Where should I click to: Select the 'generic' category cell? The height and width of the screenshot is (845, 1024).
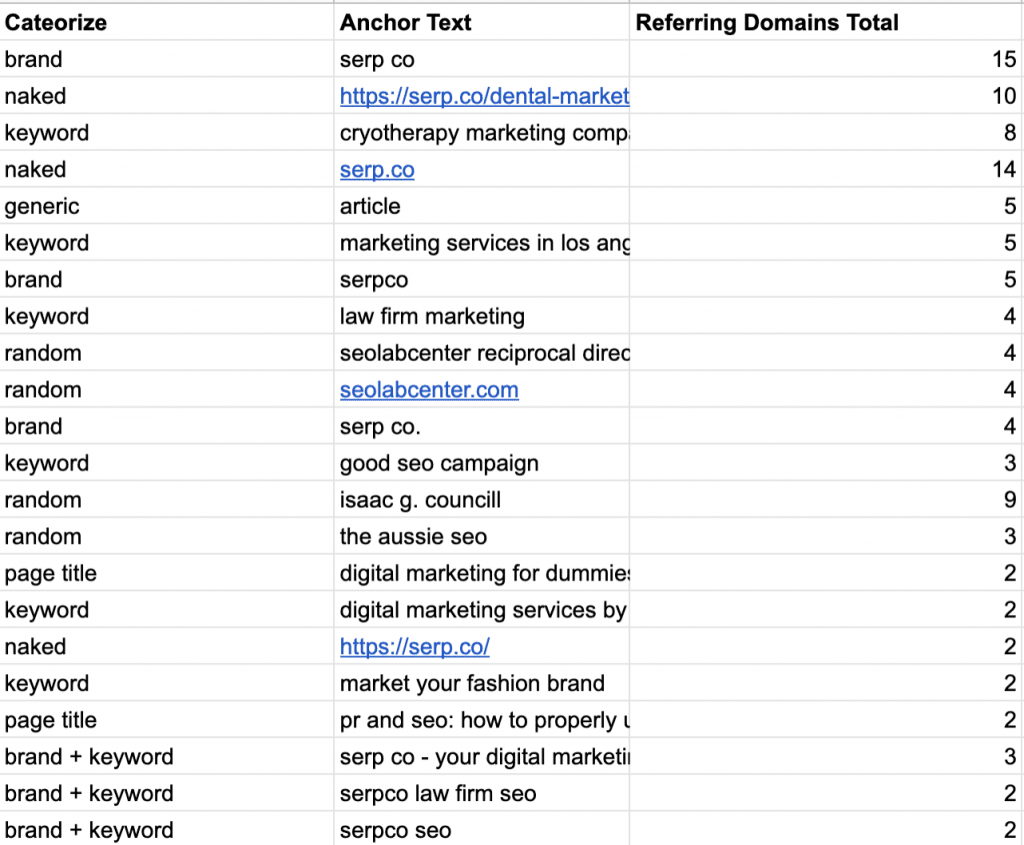(167, 206)
